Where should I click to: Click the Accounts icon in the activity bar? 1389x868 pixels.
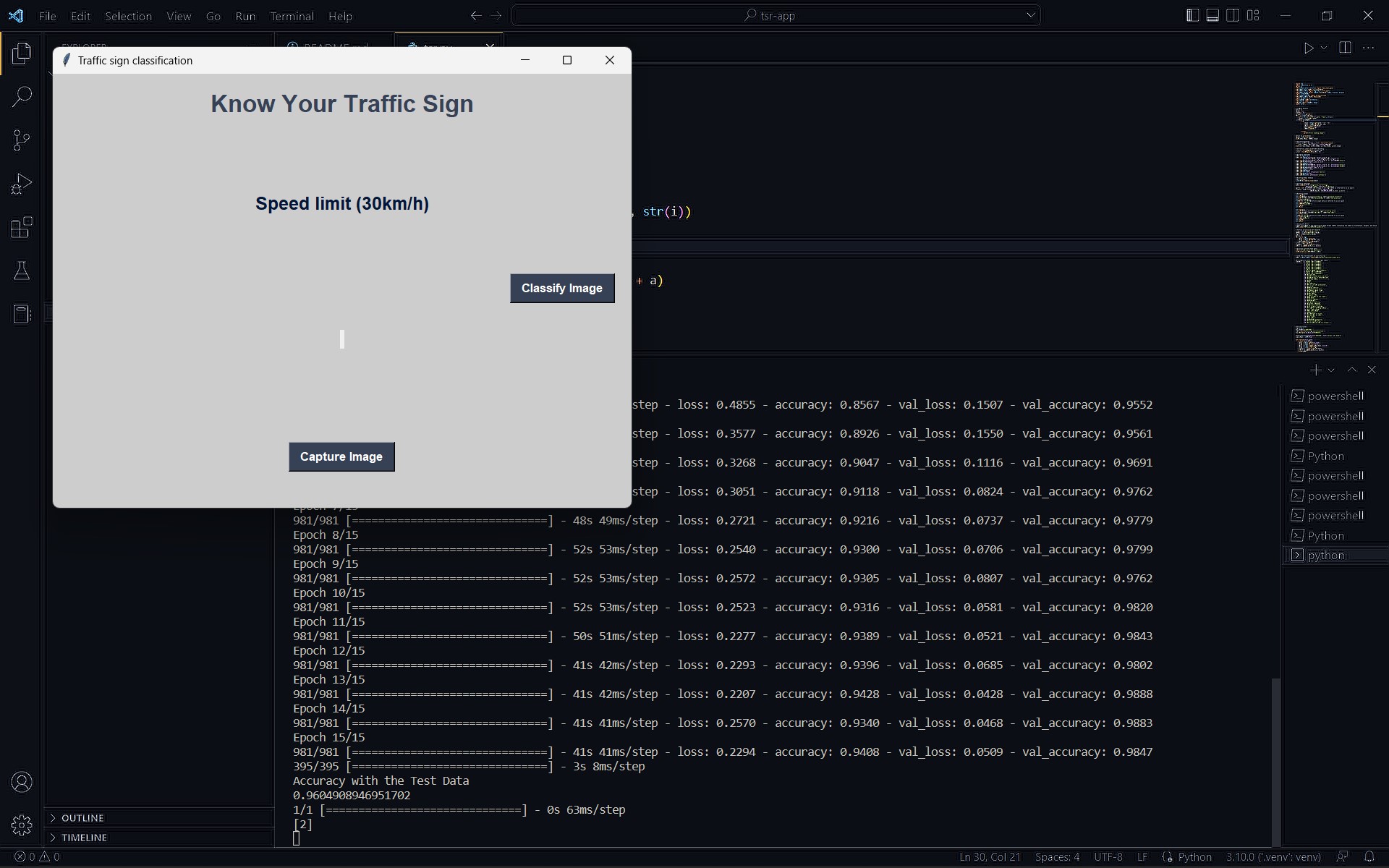click(x=22, y=782)
